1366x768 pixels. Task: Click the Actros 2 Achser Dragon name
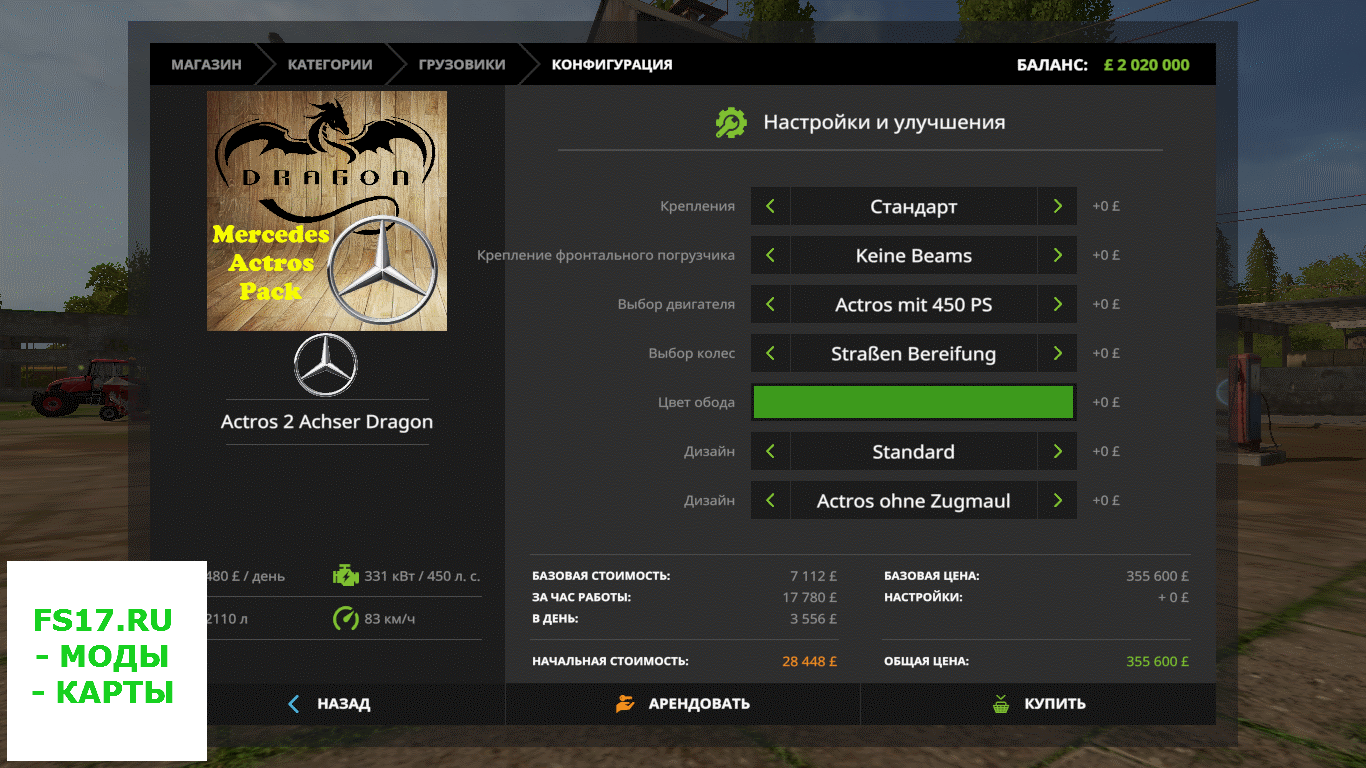click(x=327, y=422)
